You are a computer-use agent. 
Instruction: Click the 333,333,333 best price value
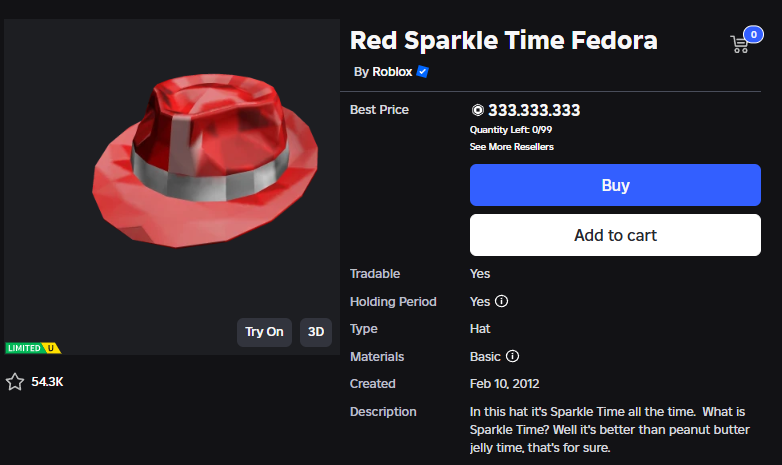534,110
